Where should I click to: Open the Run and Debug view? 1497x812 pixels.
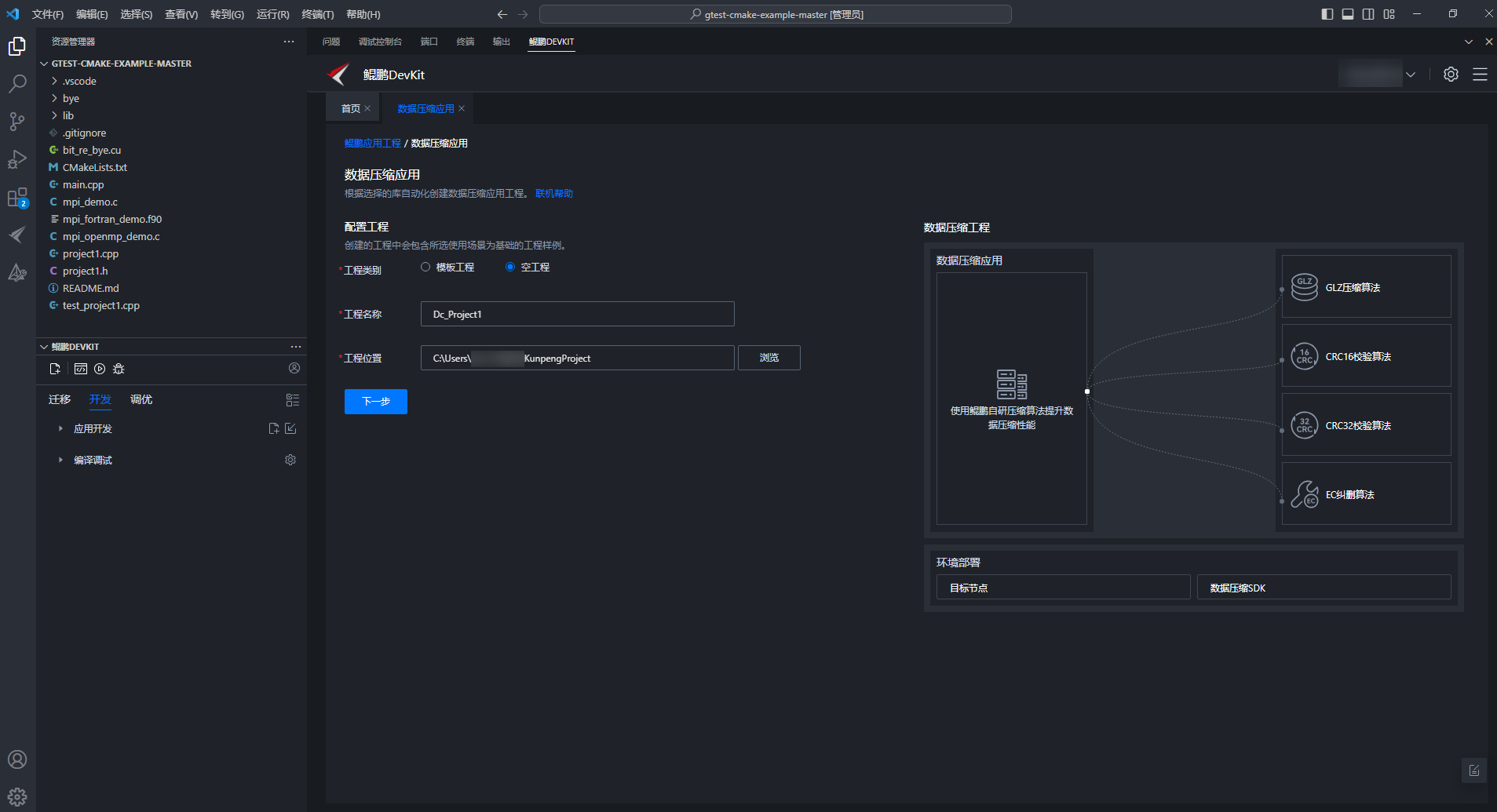(17, 159)
